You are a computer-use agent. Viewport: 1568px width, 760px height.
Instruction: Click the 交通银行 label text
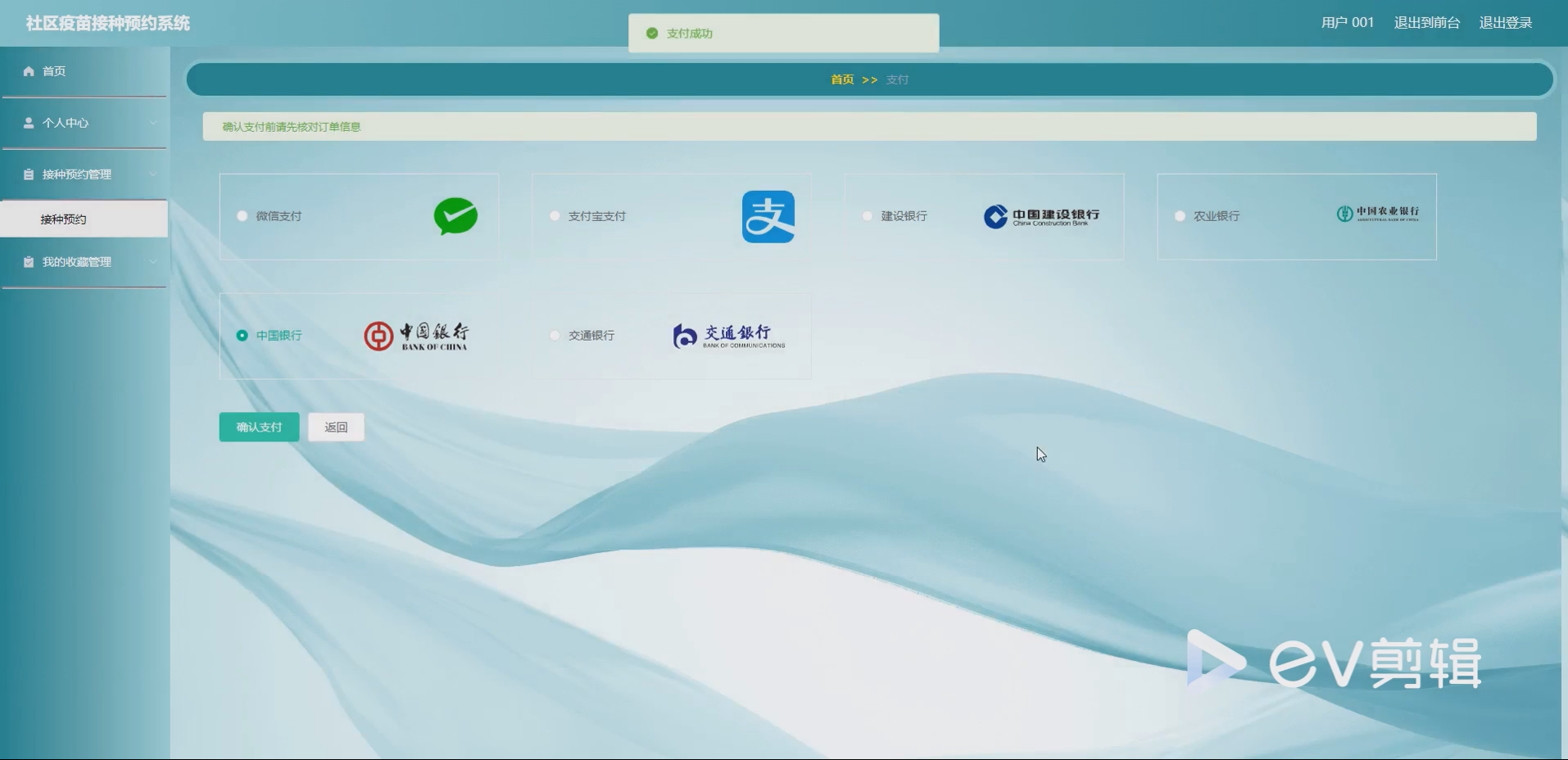[591, 336]
